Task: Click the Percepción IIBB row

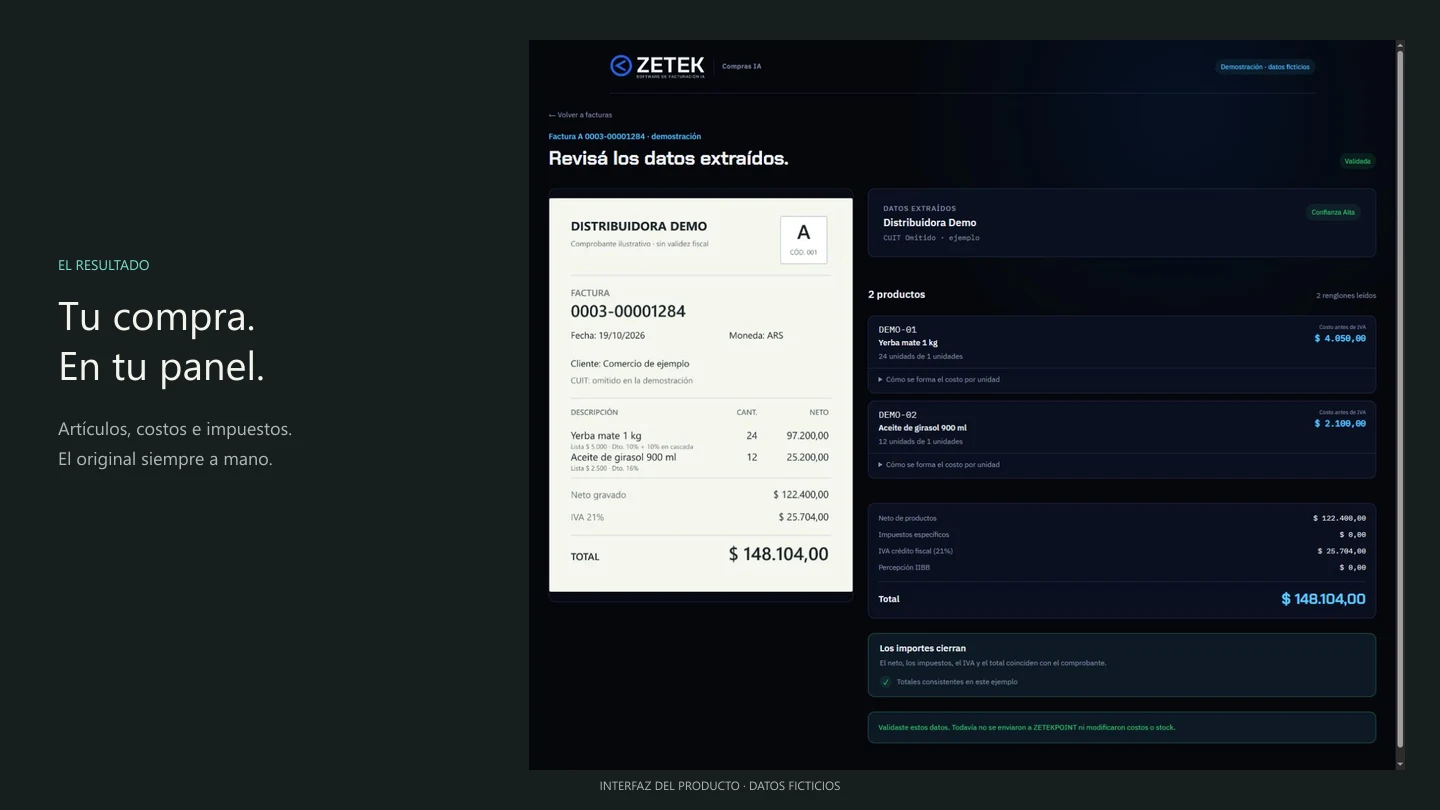Action: click(x=1122, y=567)
